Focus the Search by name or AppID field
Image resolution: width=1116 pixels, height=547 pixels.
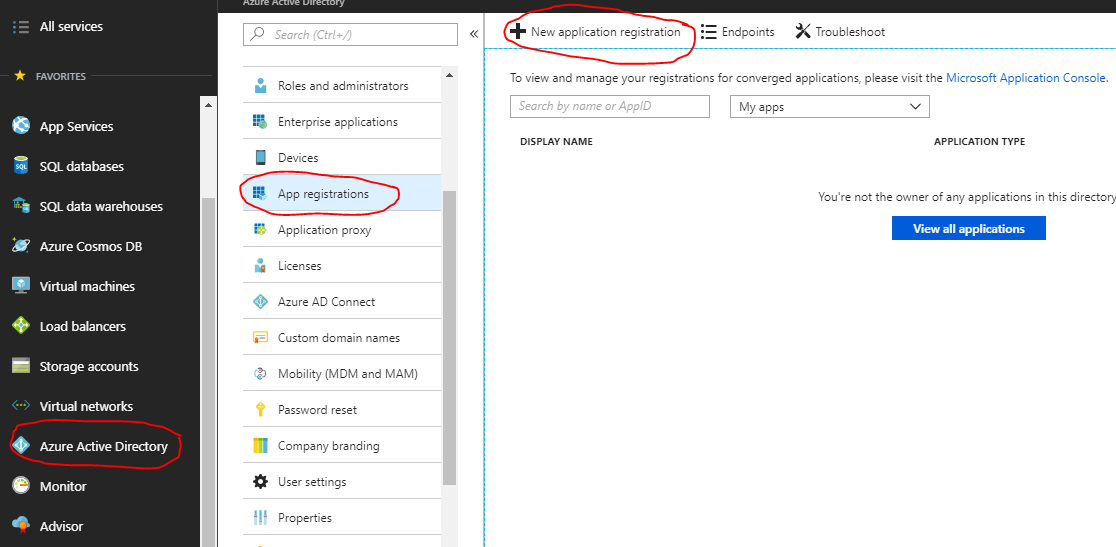pyautogui.click(x=610, y=106)
